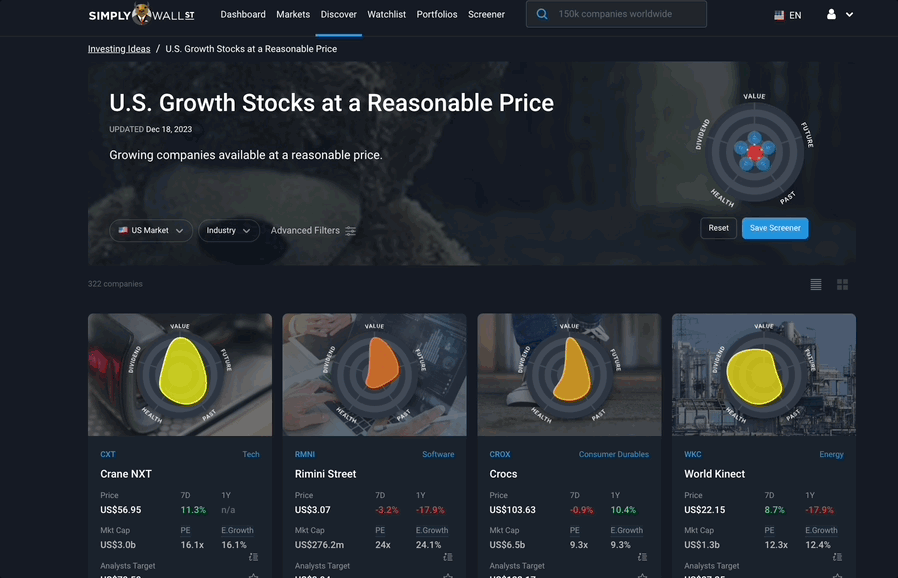Screen dimensions: 898x578
Task: Expand the account menu chevron
Action: 849,15
